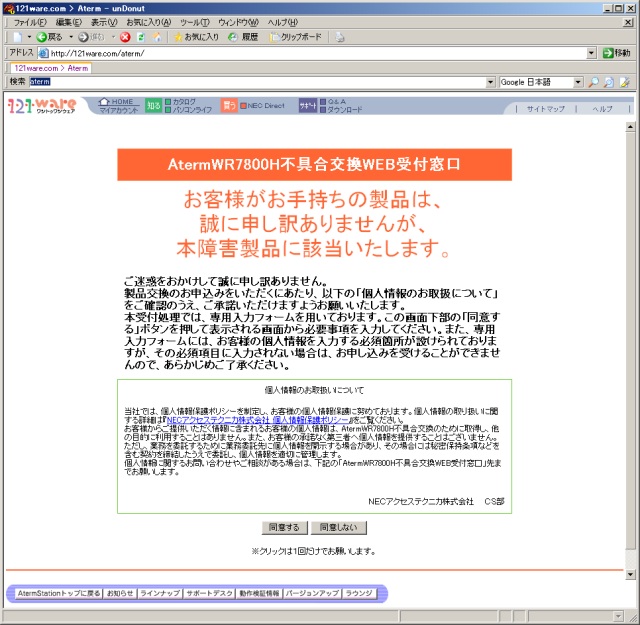The image size is (640, 625).
Task: Click the new page toolbar icon
Action: tap(18, 37)
